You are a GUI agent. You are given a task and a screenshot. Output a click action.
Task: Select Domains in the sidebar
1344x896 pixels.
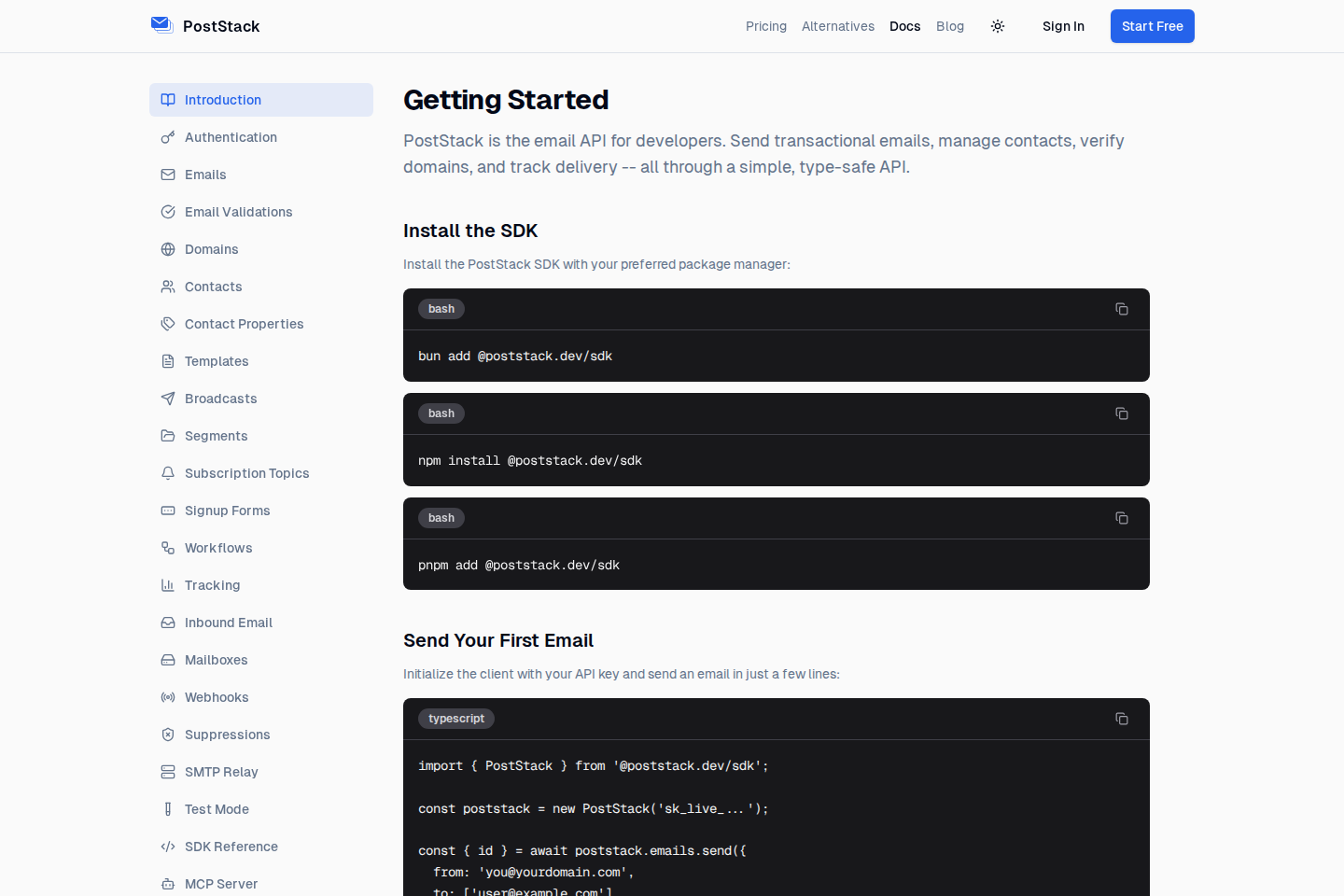coord(261,249)
